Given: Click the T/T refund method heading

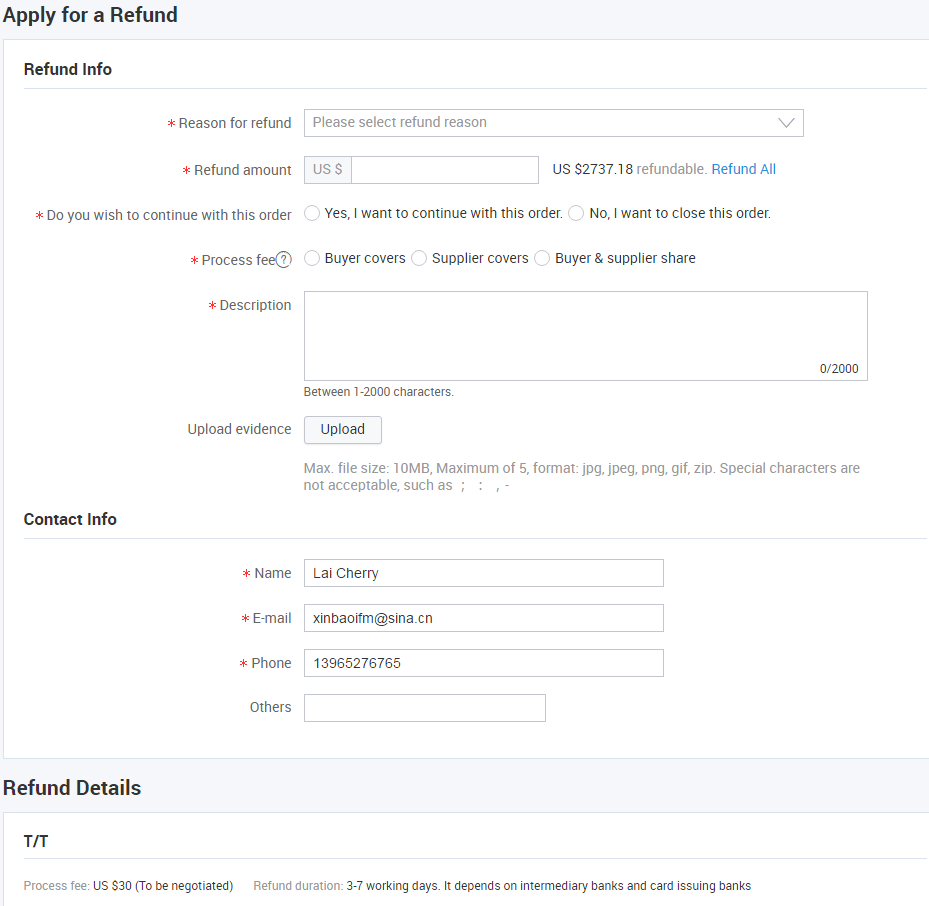Looking at the screenshot, I should tap(36, 842).
